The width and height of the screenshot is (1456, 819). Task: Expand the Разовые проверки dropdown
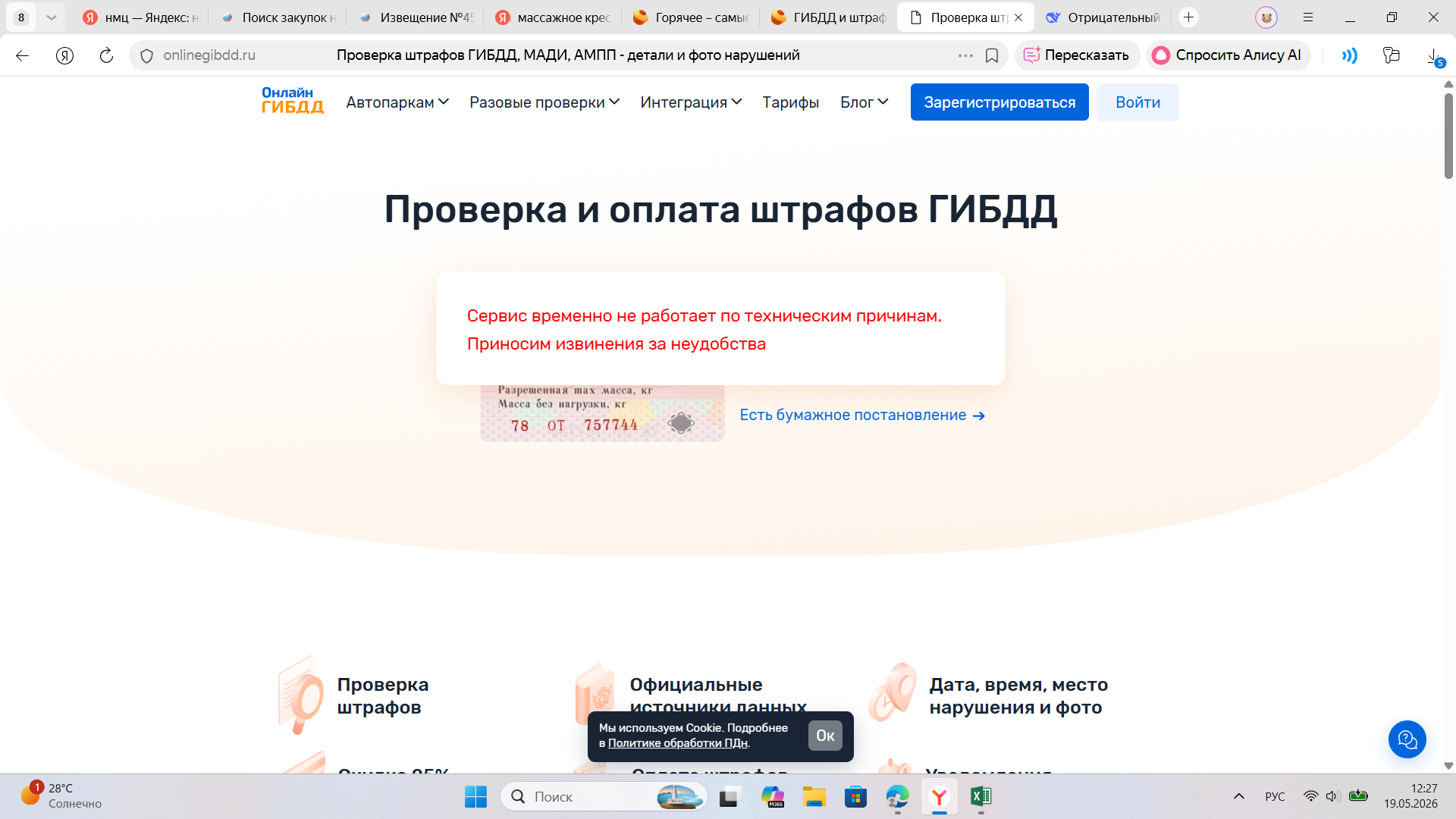pyautogui.click(x=544, y=102)
